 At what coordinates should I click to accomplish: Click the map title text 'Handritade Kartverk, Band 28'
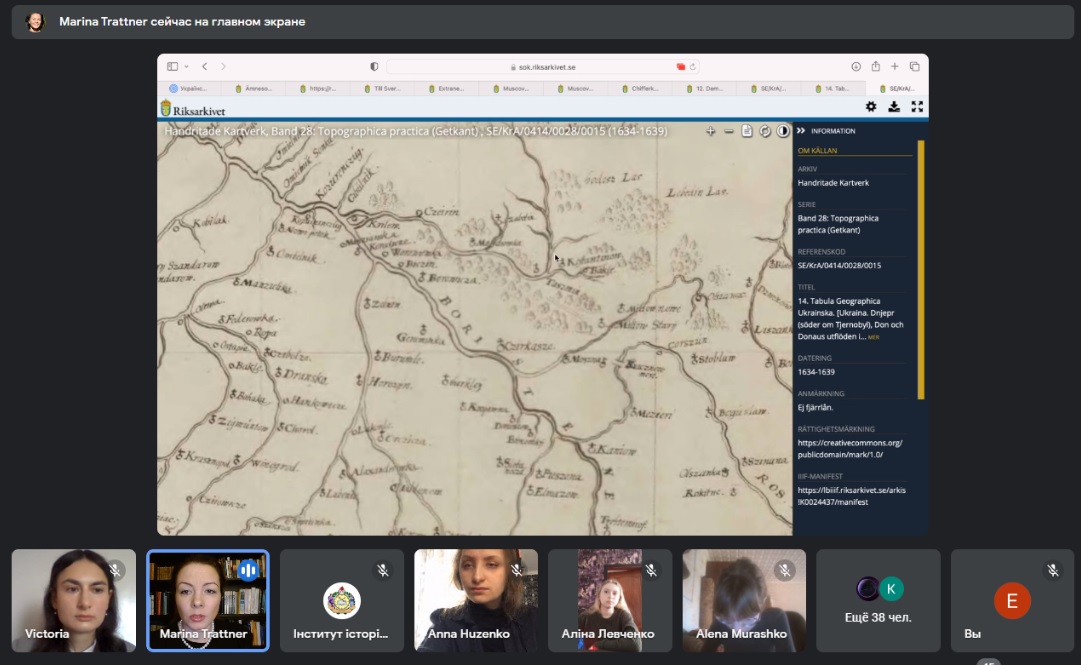click(239, 131)
